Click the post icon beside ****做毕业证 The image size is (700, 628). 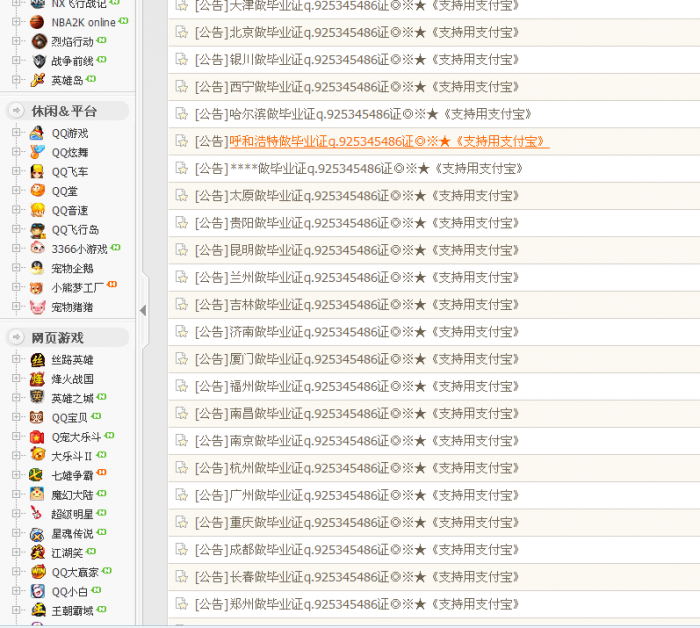click(182, 168)
